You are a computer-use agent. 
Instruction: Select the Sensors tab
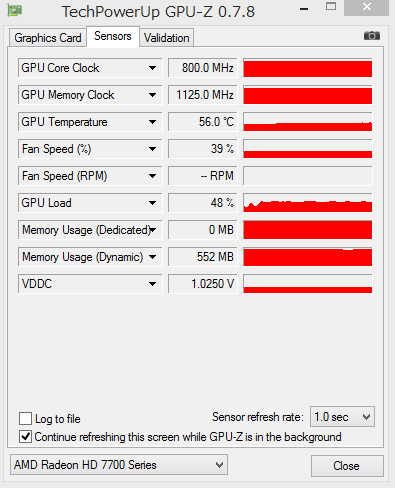tap(113, 36)
